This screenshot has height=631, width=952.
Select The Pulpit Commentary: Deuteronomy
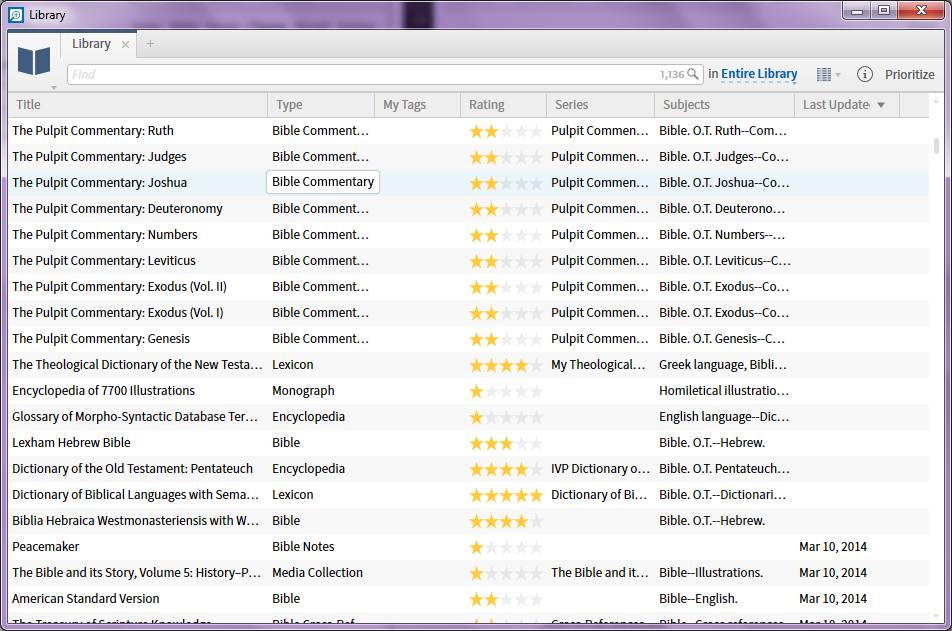coord(117,209)
